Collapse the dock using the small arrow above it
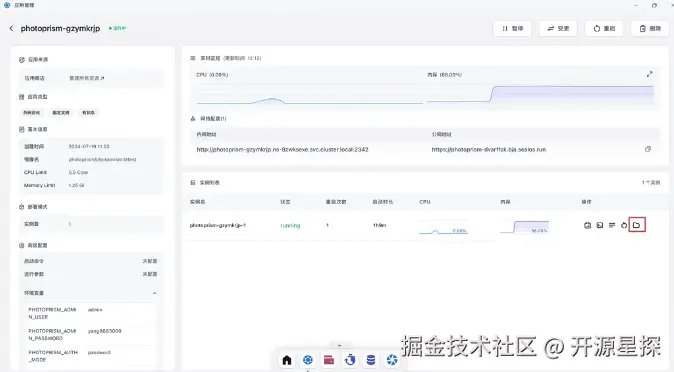This screenshot has width=674, height=372. coord(339,345)
